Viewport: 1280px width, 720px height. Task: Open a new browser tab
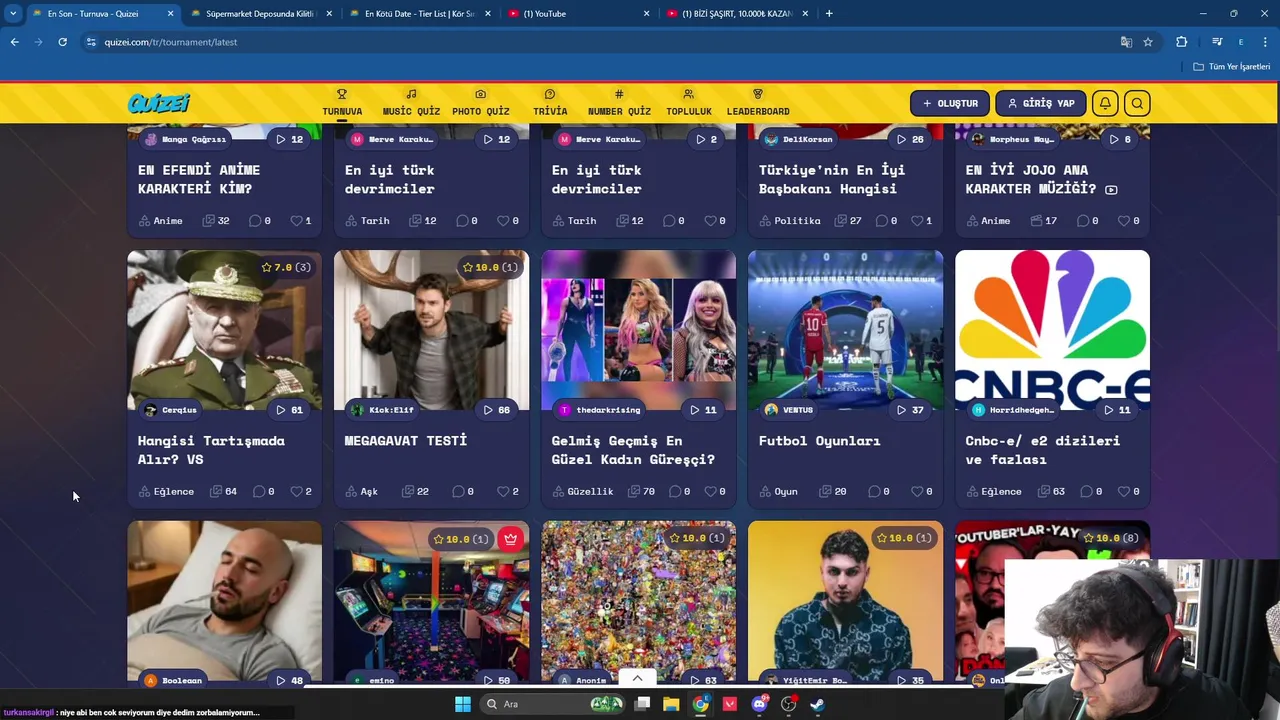click(x=829, y=14)
